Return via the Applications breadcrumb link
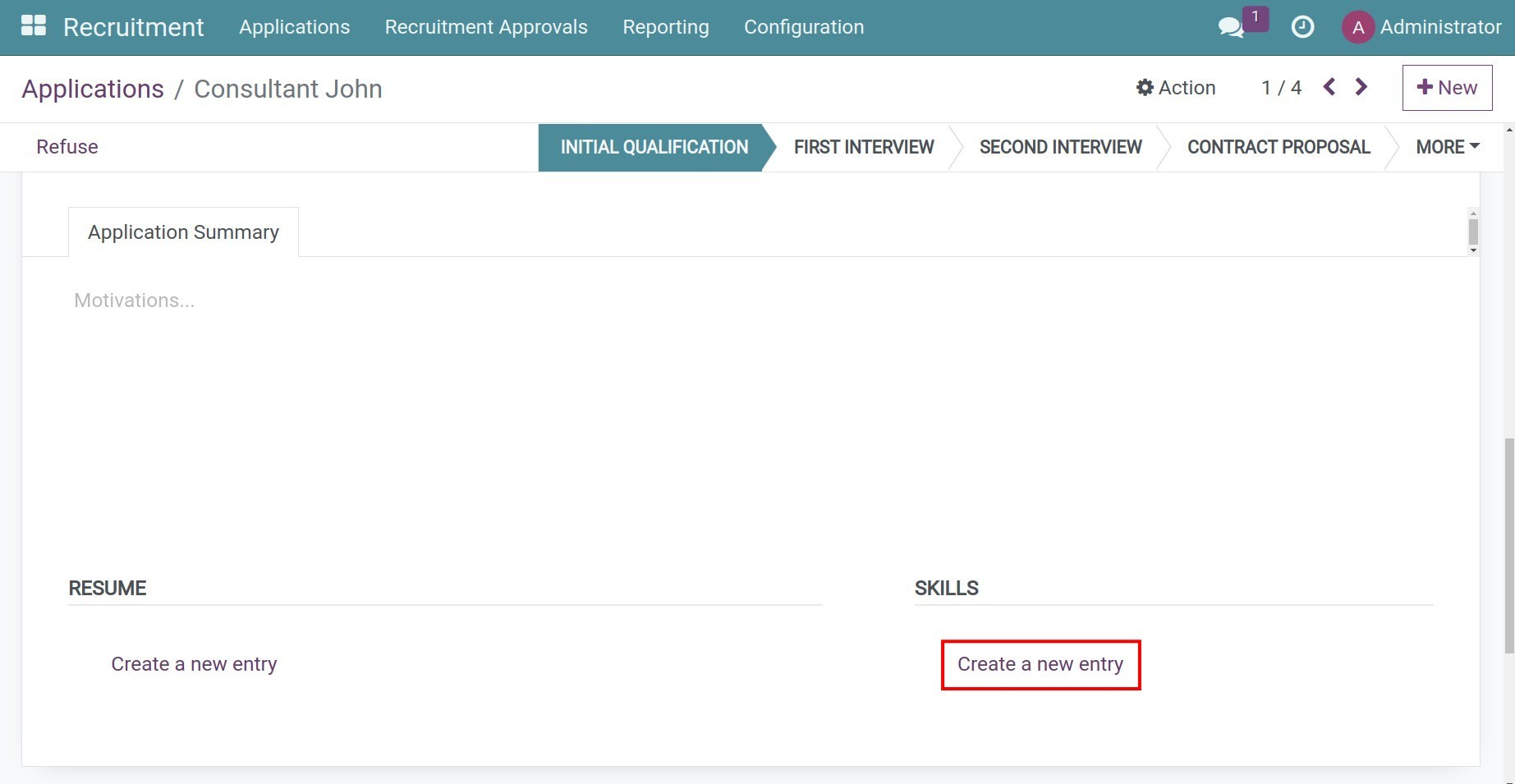 tap(92, 89)
